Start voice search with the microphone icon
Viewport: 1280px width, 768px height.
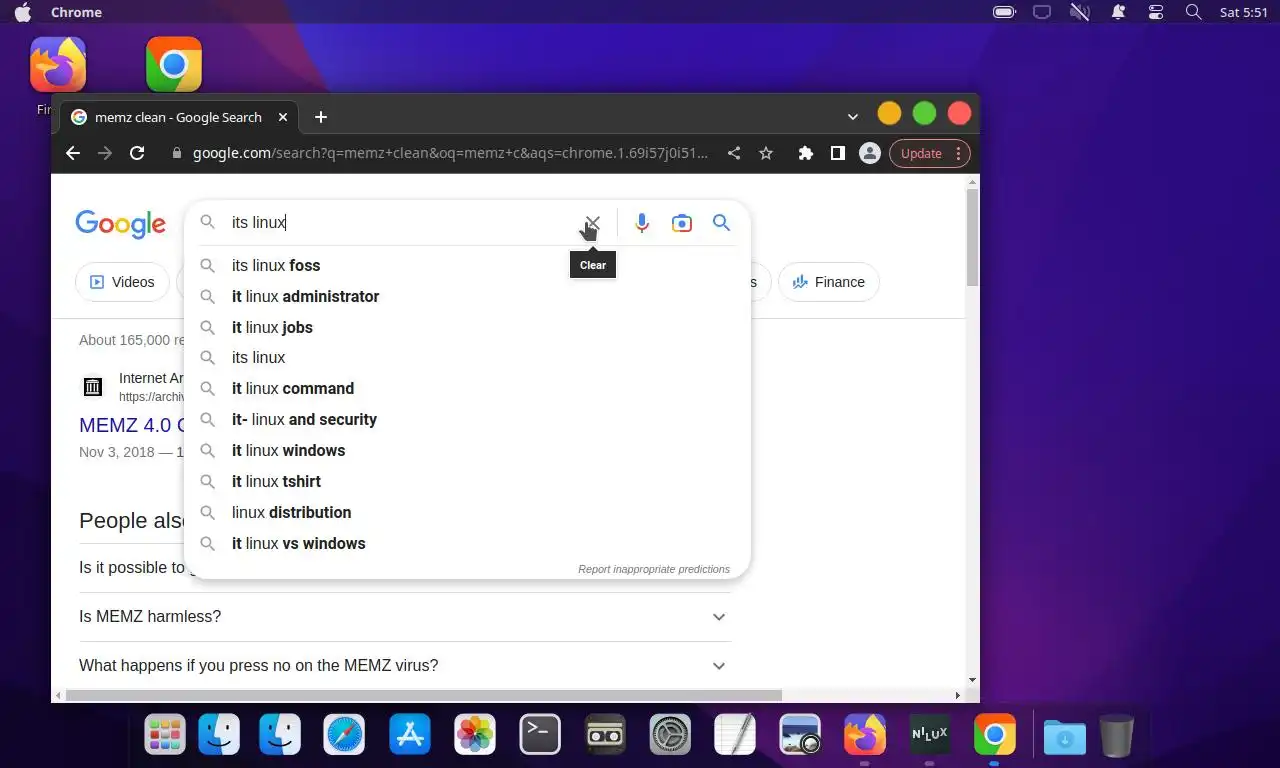[642, 223]
